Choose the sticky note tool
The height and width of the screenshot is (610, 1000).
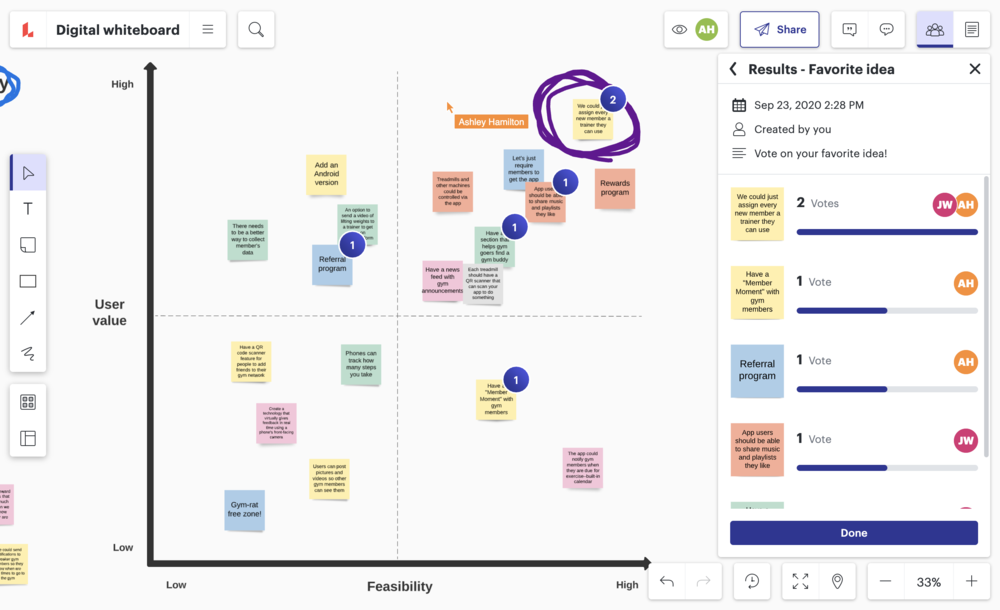28,245
